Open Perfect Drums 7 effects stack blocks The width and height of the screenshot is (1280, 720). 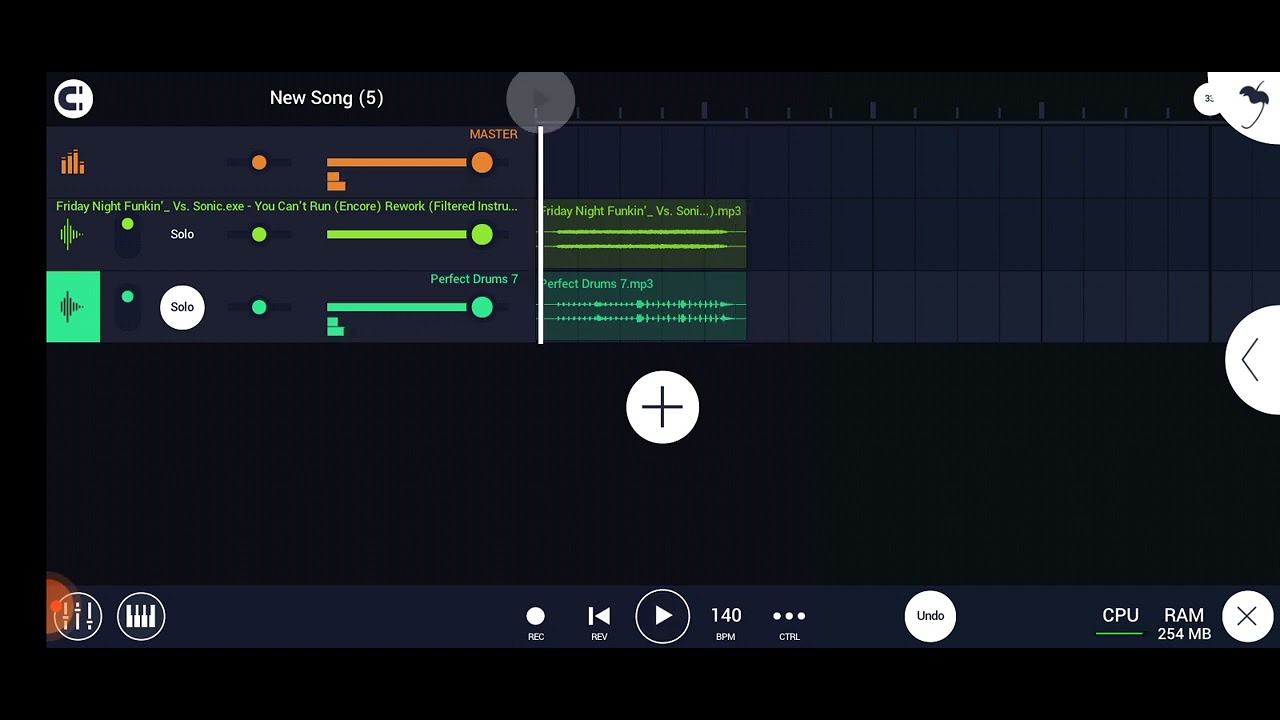click(x=335, y=326)
